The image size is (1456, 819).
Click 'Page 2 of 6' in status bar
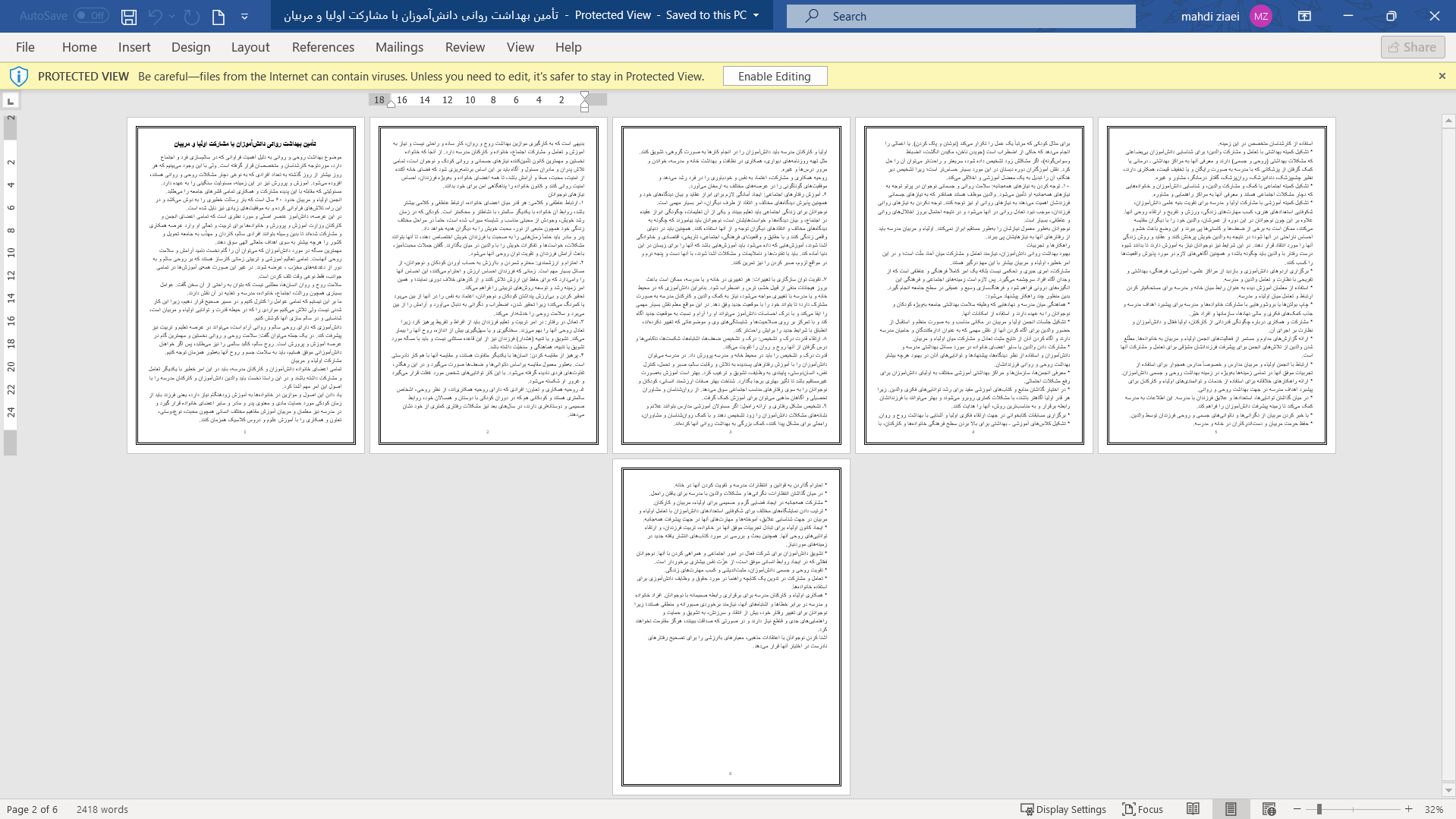click(32, 809)
